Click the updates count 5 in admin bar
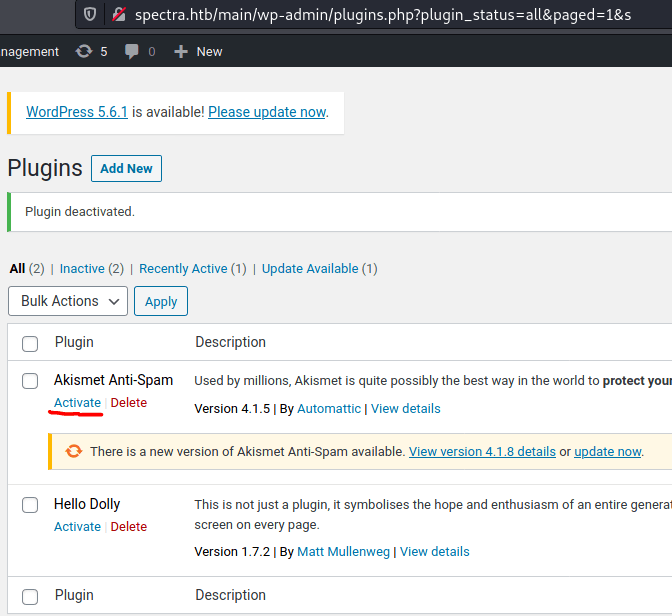This screenshot has height=616, width=672. tap(104, 51)
